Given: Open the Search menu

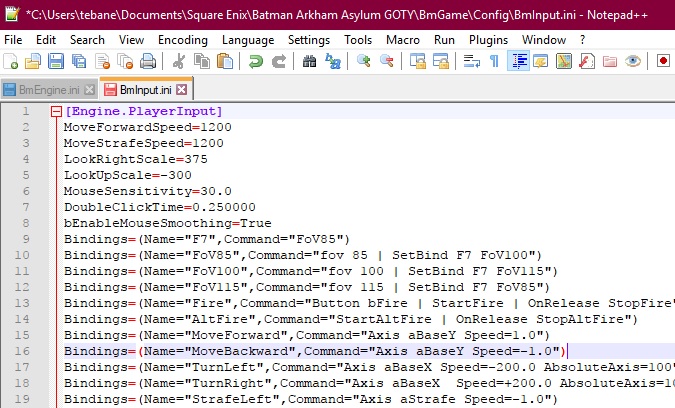Looking at the screenshot, I should coord(87,40).
